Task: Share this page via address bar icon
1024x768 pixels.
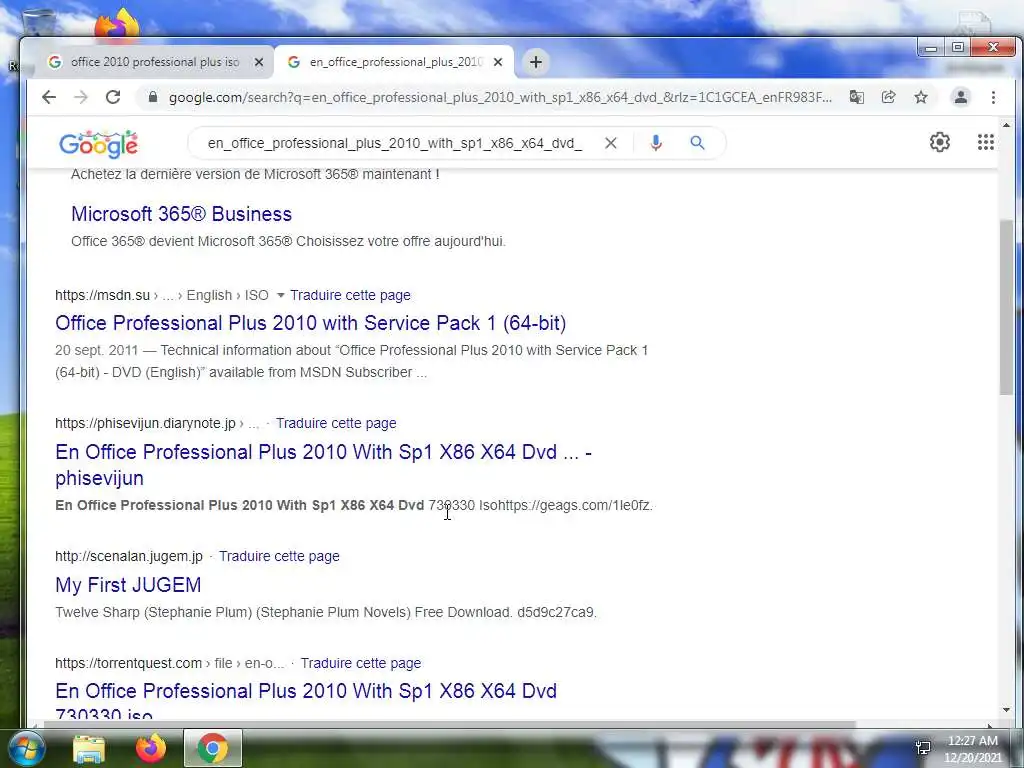Action: (x=888, y=97)
